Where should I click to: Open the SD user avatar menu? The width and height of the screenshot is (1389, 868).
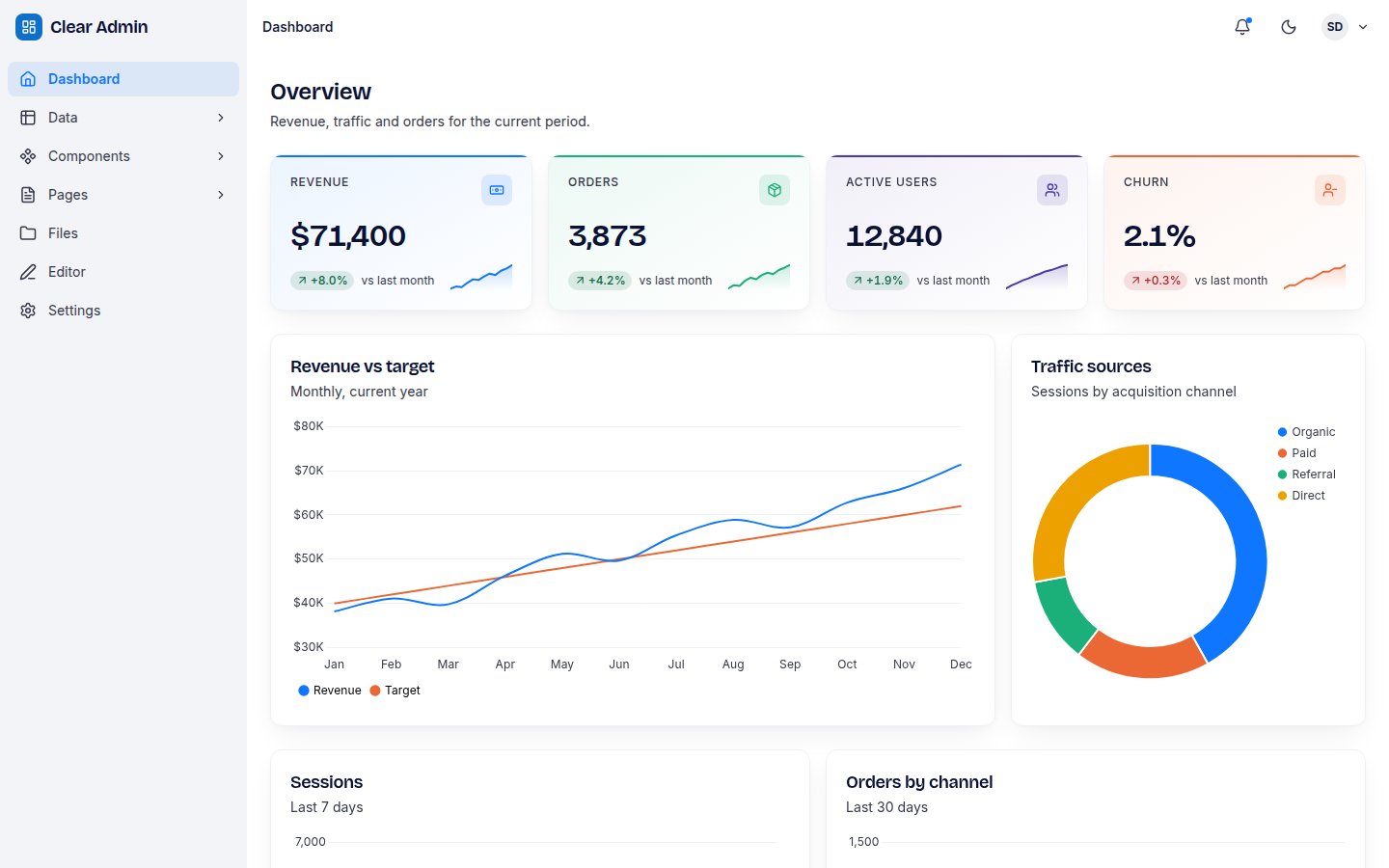coord(1335,27)
